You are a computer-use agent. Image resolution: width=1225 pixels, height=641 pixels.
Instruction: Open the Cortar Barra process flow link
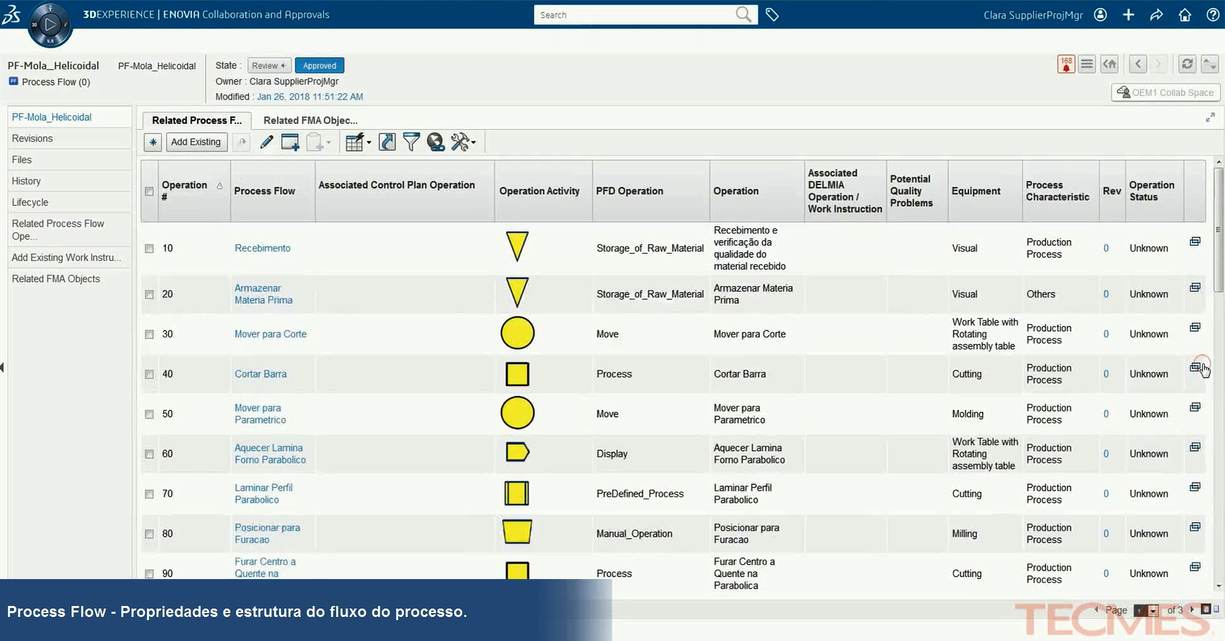click(x=260, y=374)
